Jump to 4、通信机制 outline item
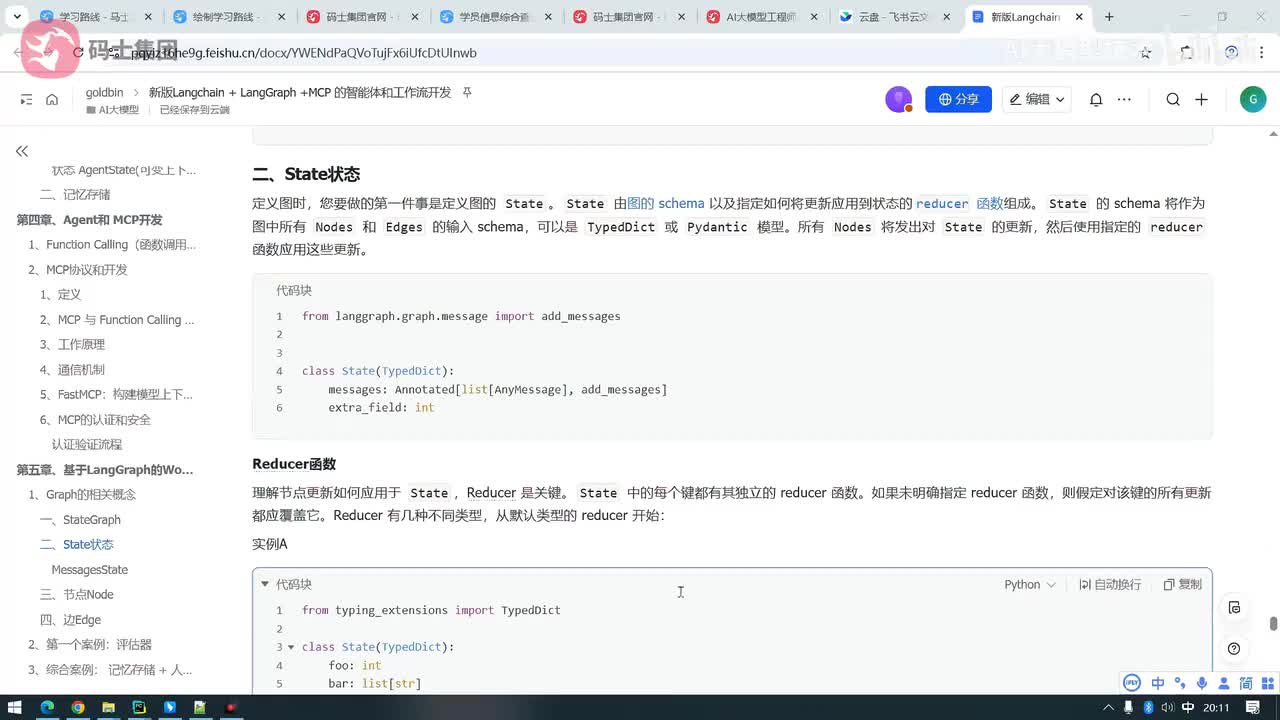 (72, 370)
